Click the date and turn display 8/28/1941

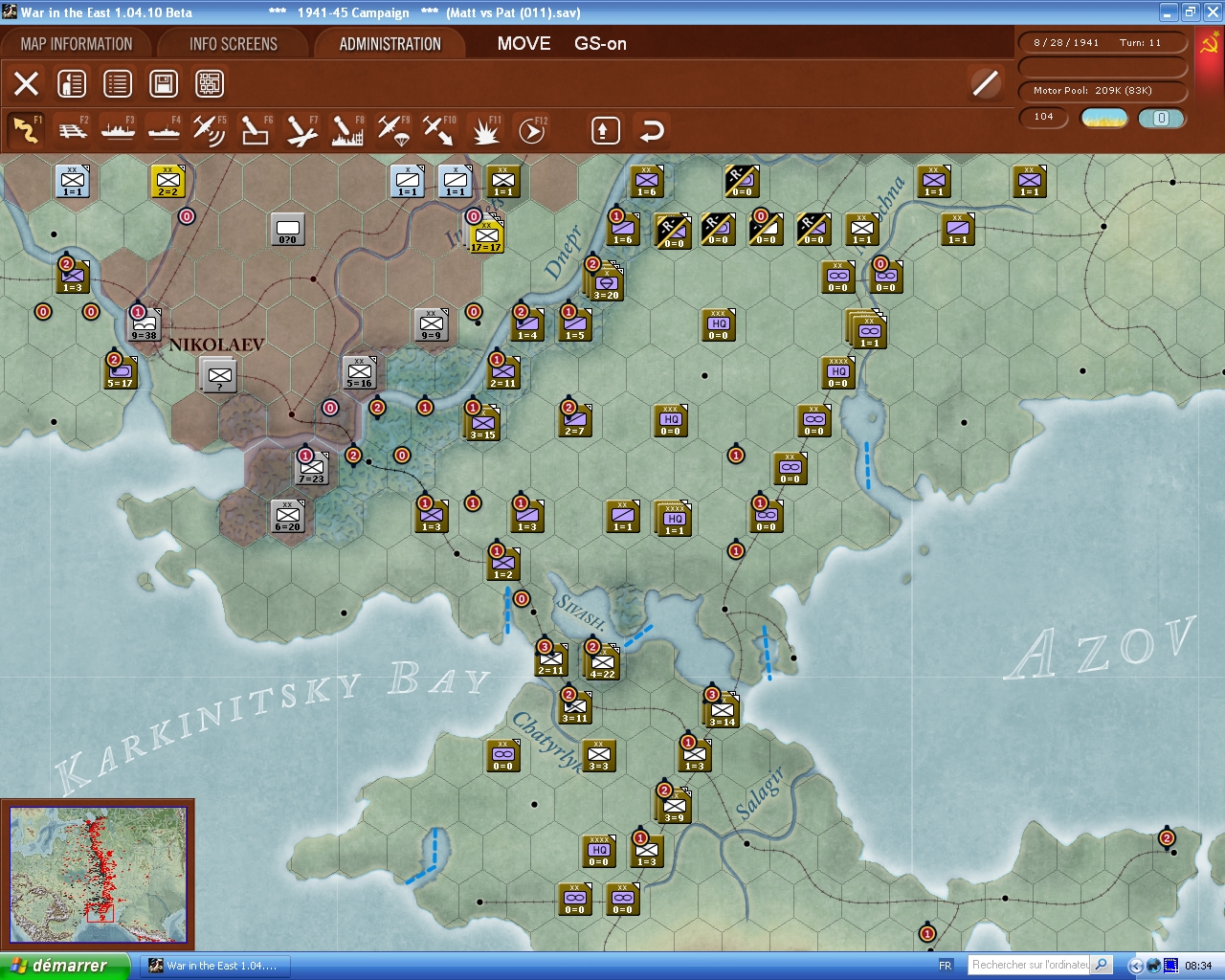click(1102, 43)
